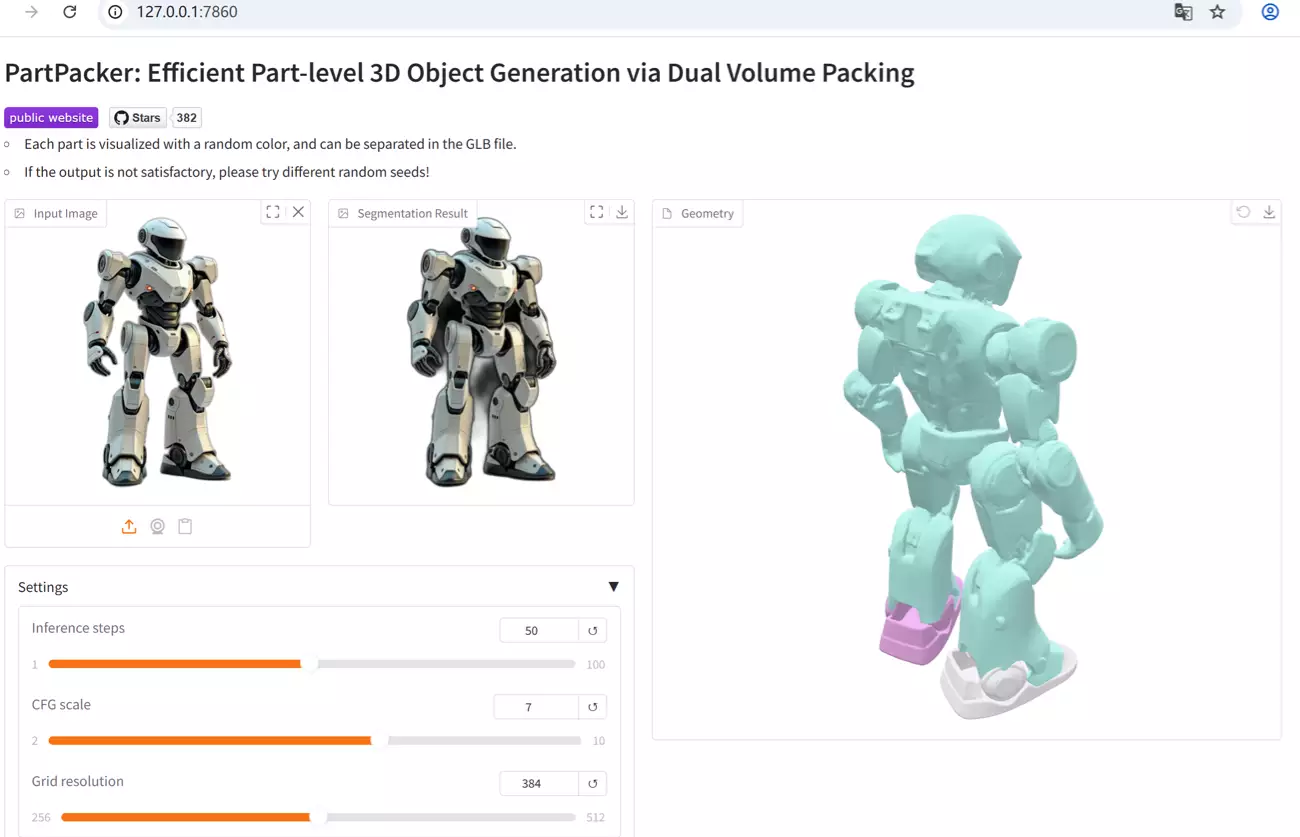1300x837 pixels.
Task: Click the 382 star count badge
Action: pos(187,117)
